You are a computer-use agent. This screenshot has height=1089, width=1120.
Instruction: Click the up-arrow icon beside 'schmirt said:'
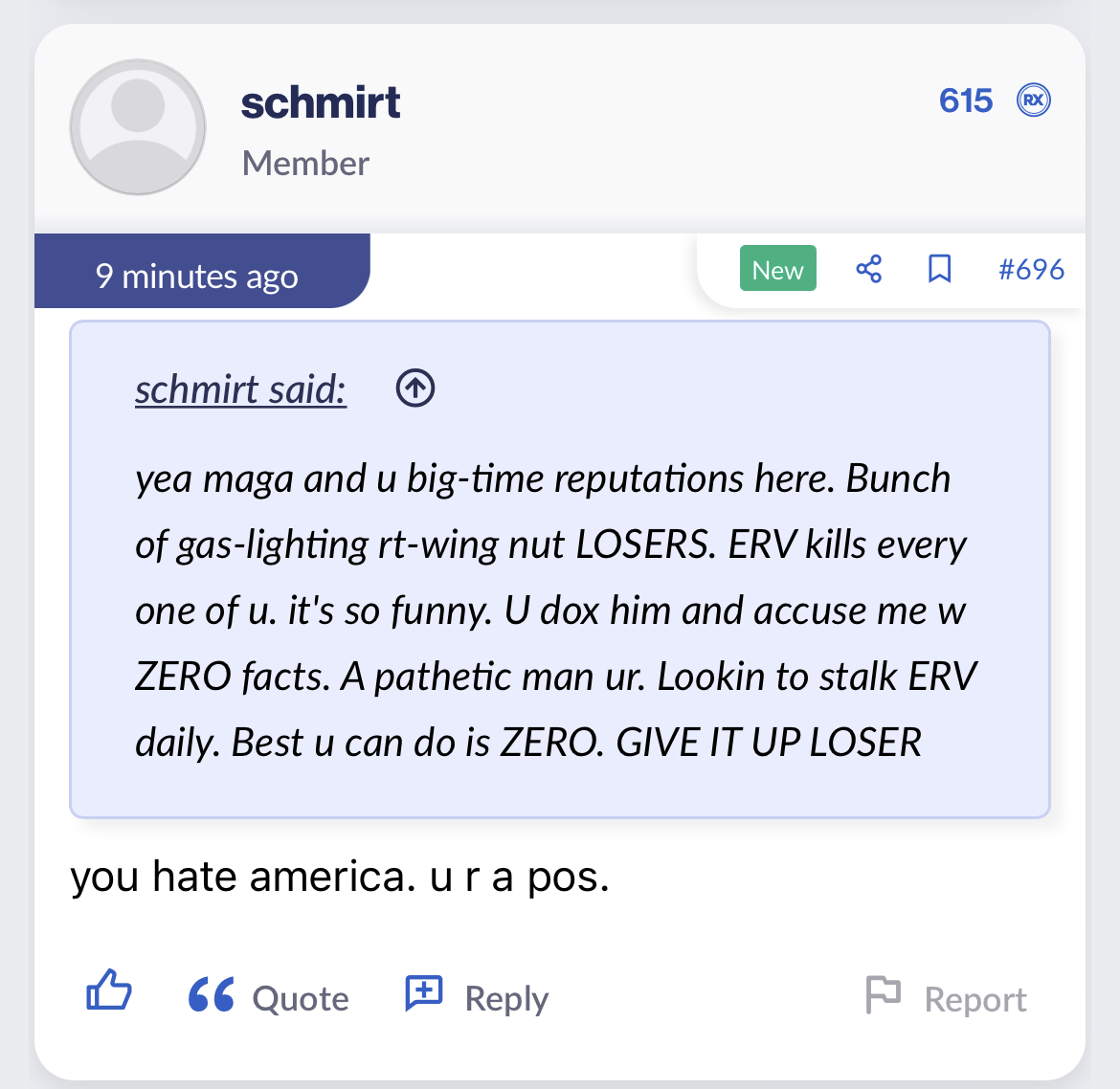click(415, 389)
